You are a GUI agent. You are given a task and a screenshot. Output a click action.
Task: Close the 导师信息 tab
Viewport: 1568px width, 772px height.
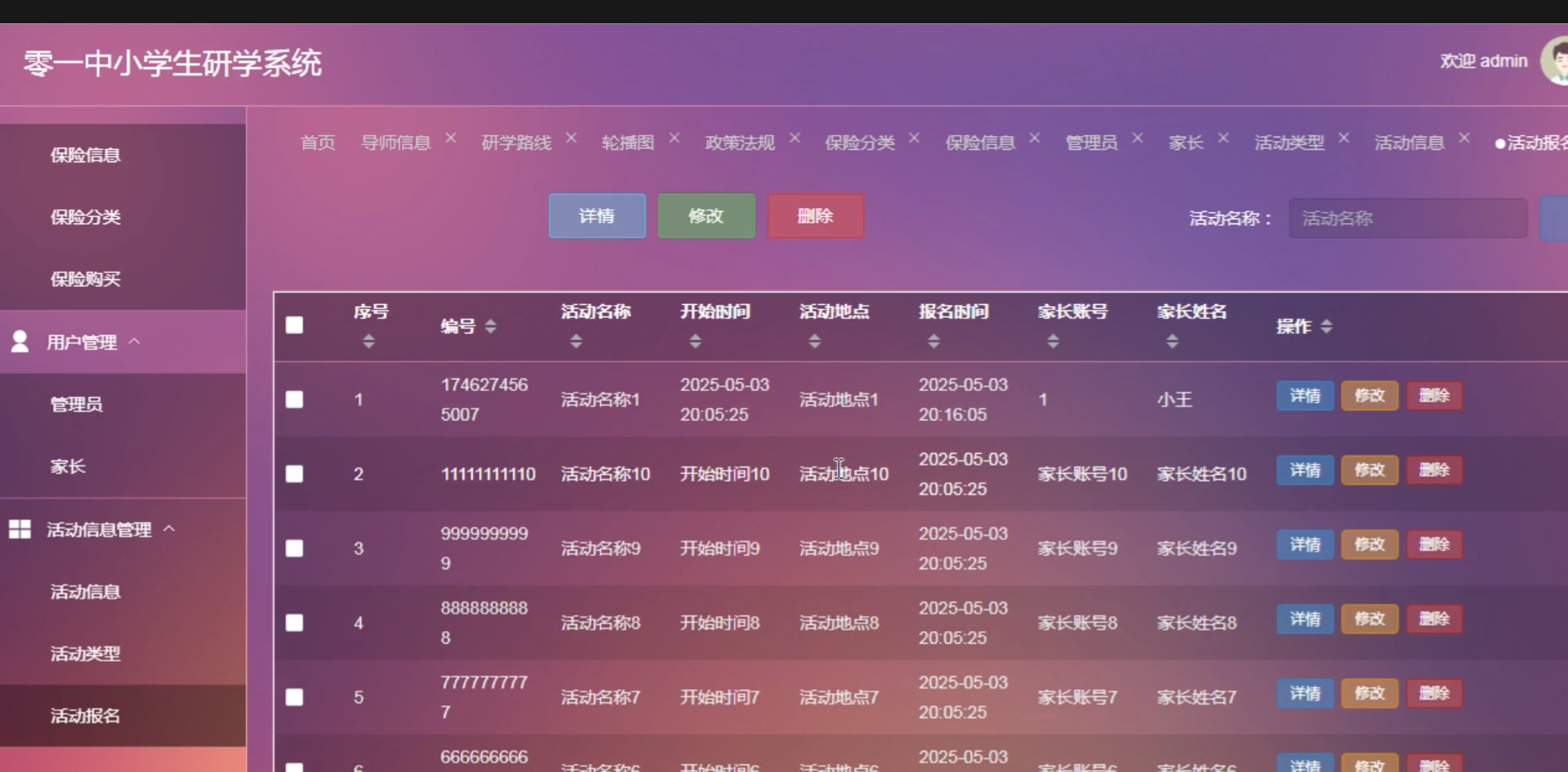(451, 138)
